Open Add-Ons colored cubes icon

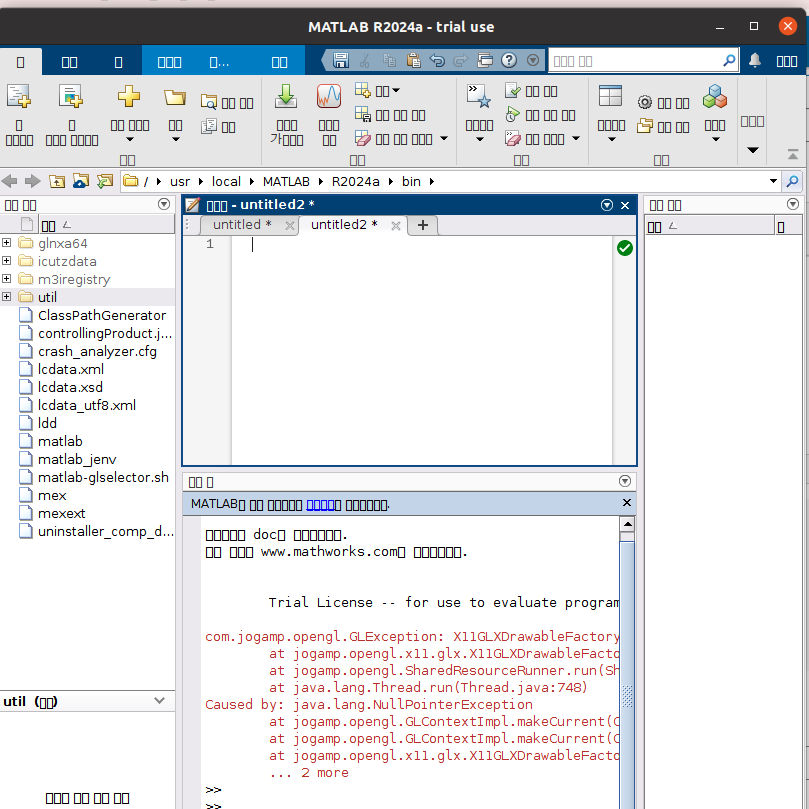tap(714, 97)
